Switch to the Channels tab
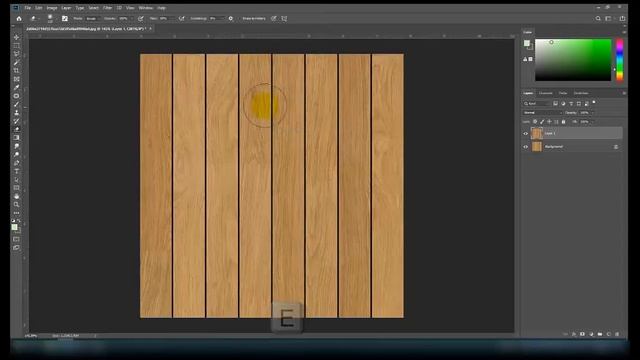The height and width of the screenshot is (360, 640). (x=546, y=93)
